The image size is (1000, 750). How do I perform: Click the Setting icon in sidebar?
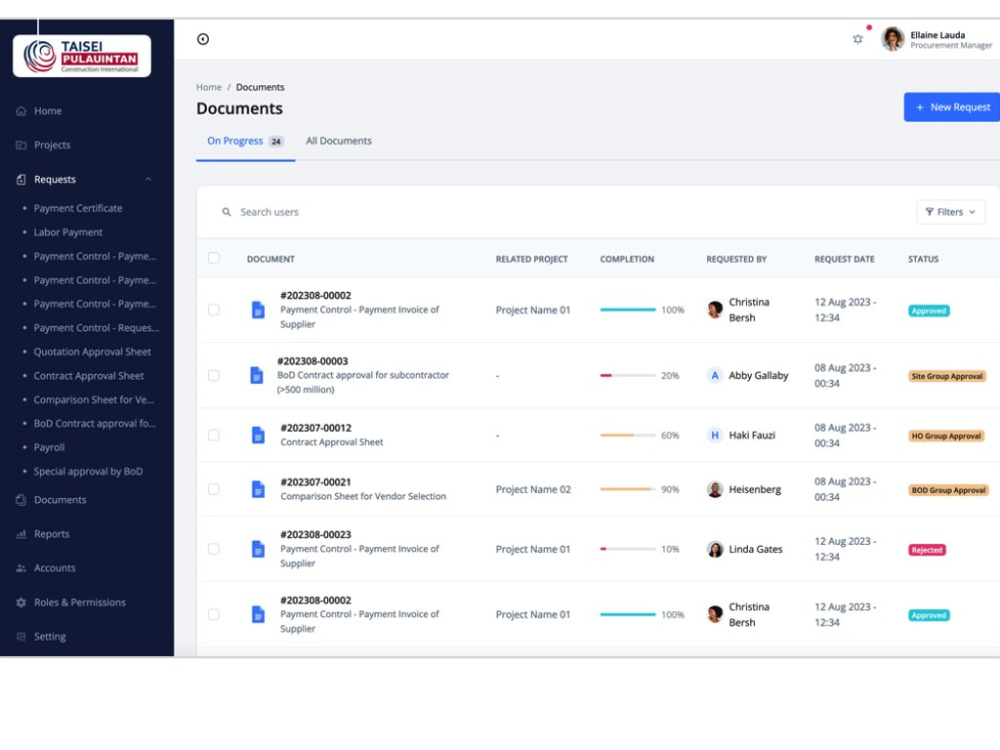pyautogui.click(x=21, y=636)
